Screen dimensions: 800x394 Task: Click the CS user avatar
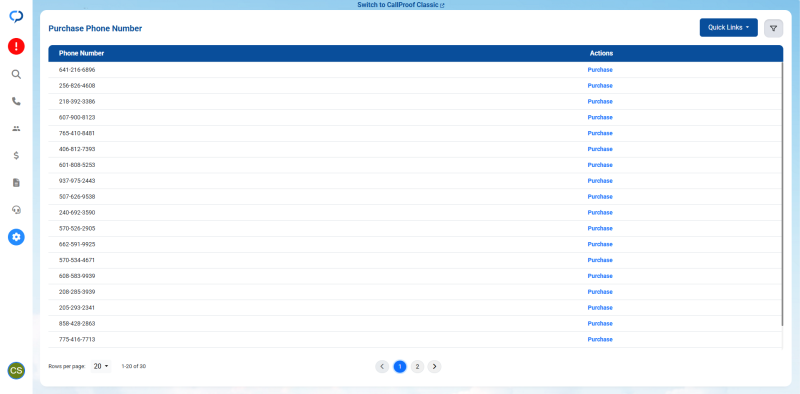tap(16, 371)
